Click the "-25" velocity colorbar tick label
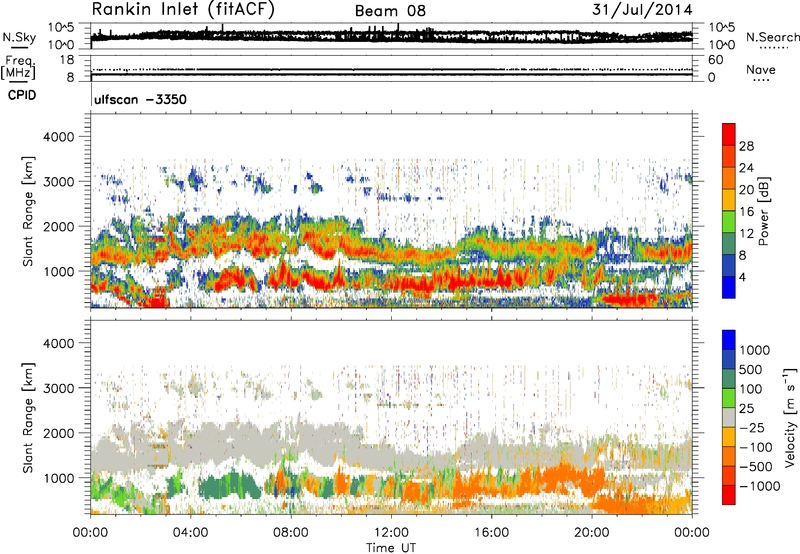This screenshot has width=800, height=554. pyautogui.click(x=754, y=427)
